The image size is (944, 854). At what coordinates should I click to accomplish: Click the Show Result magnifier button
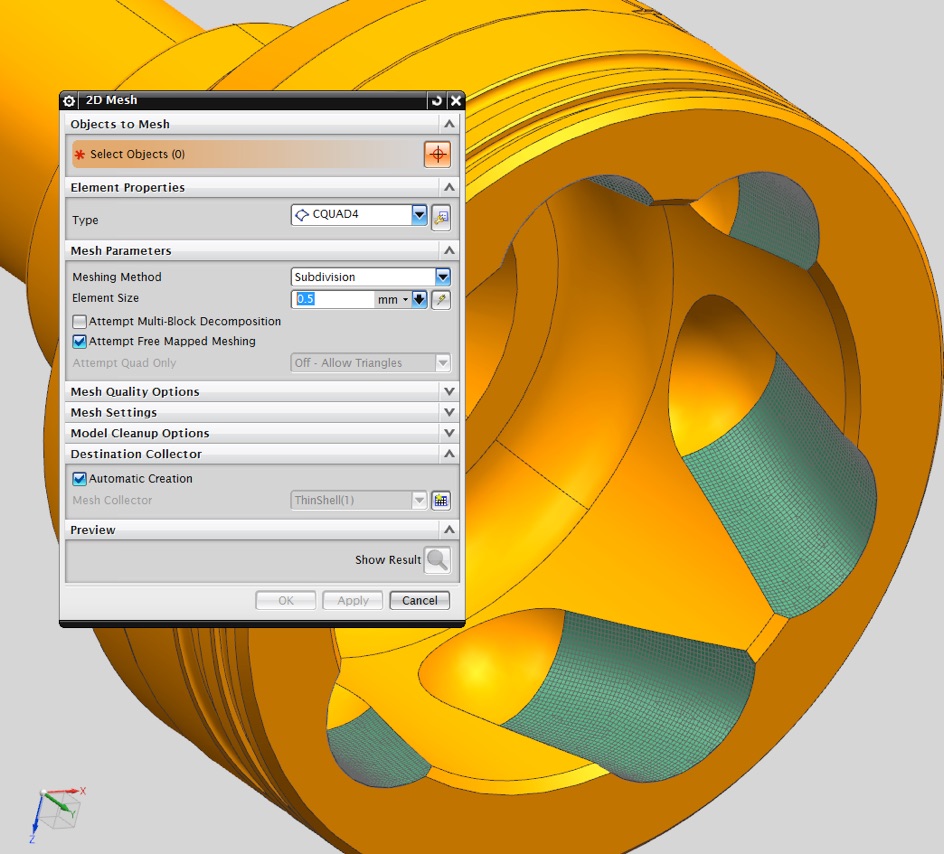[437, 560]
